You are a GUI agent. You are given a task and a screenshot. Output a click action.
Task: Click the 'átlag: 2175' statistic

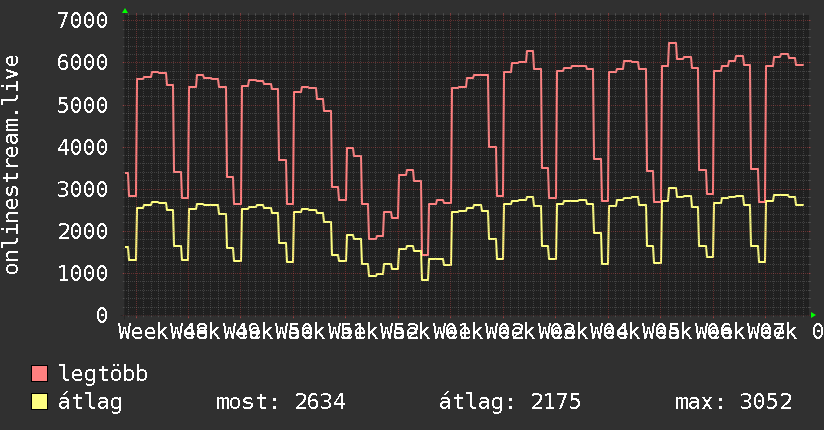pyautogui.click(x=510, y=402)
